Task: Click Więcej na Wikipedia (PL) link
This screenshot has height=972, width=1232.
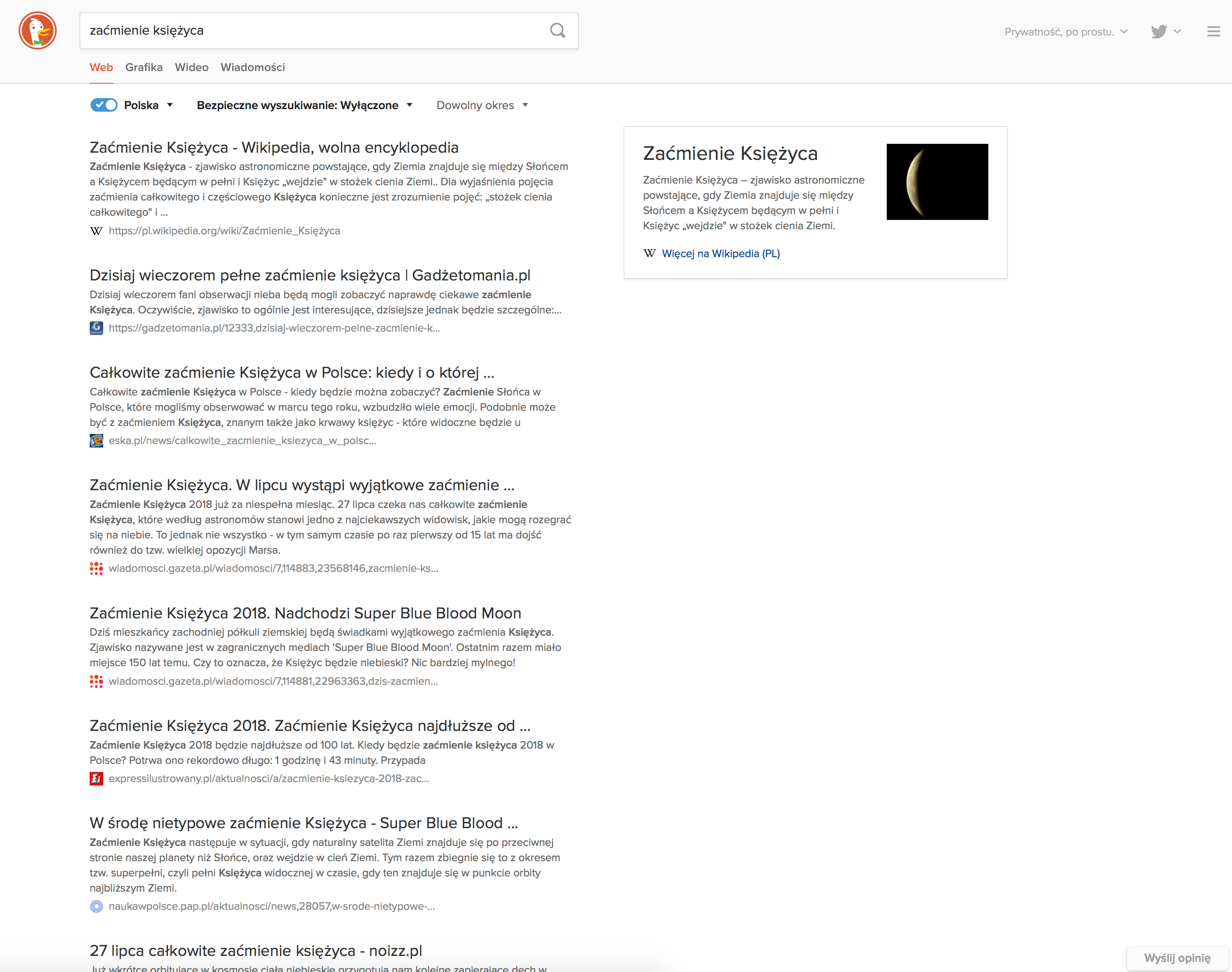Action: tap(721, 253)
